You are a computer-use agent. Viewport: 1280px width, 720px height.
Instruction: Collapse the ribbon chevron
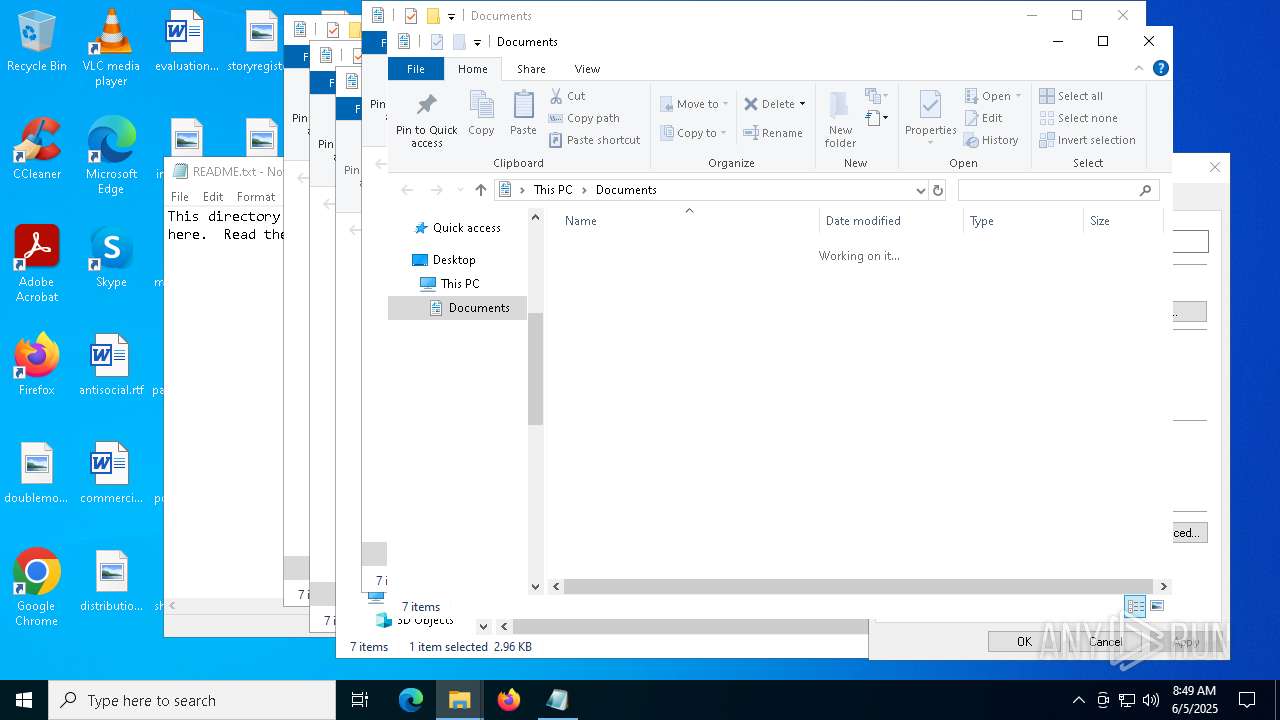click(x=1138, y=68)
